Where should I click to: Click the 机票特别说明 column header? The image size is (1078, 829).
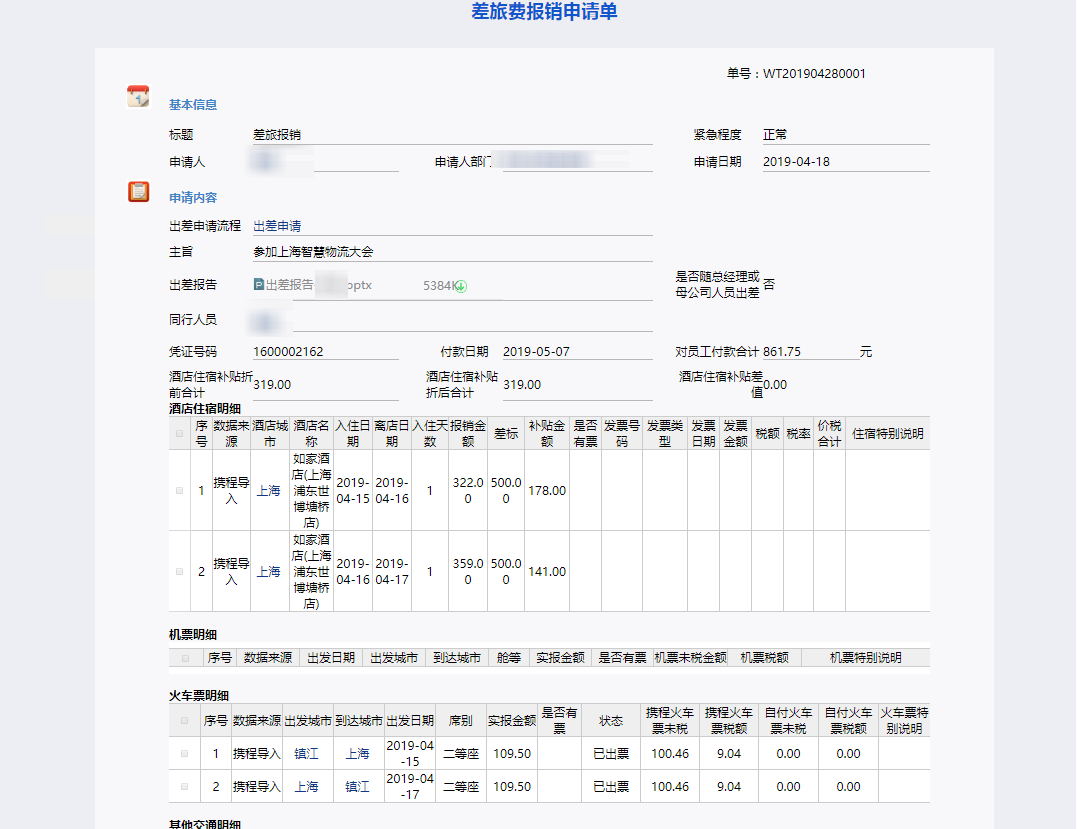click(x=866, y=658)
